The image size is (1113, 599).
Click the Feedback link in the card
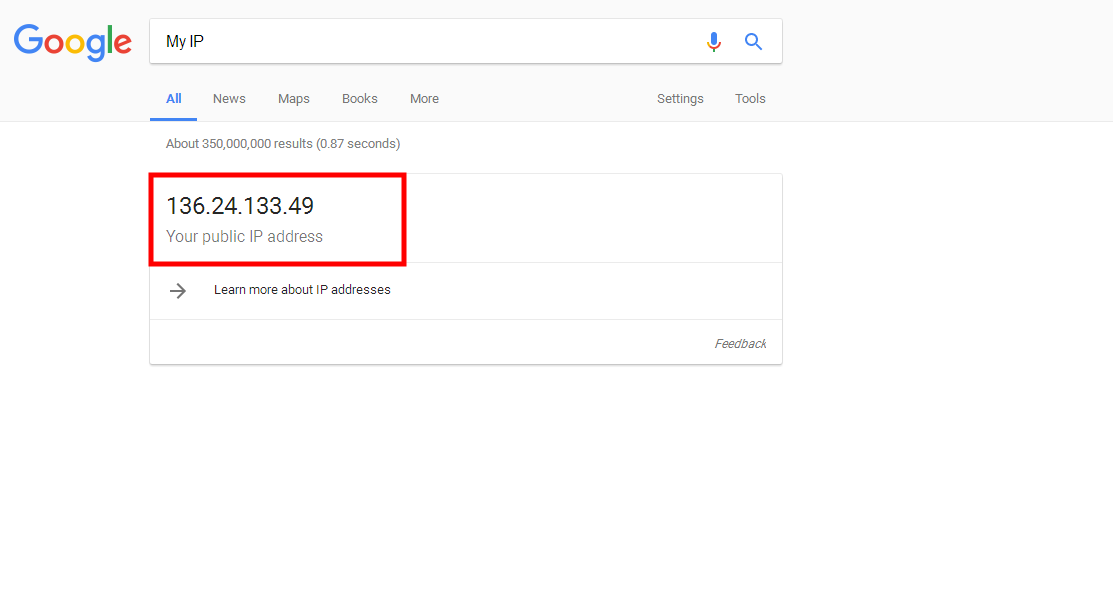click(740, 344)
